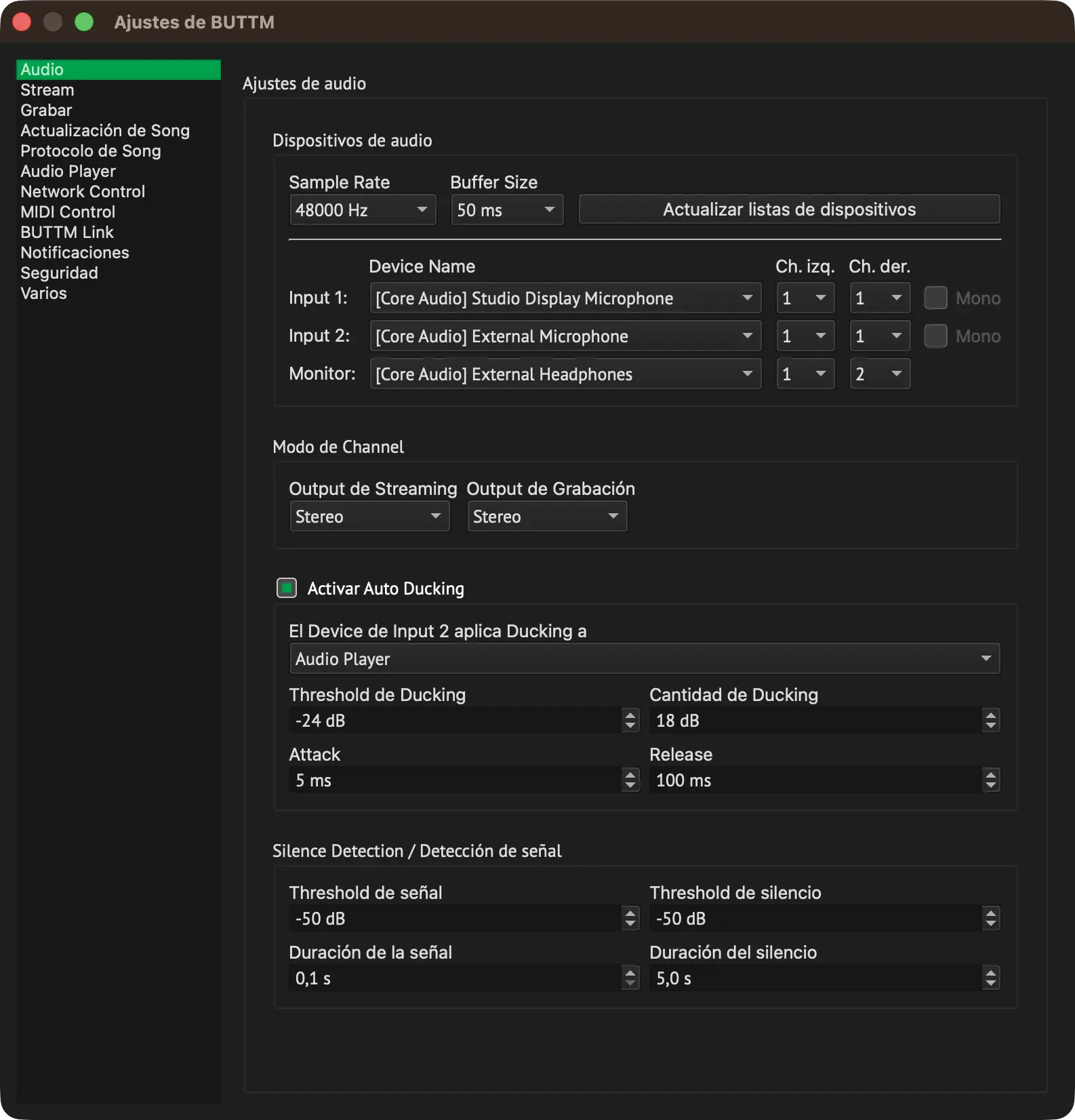The width and height of the screenshot is (1075, 1120).
Task: Click Cantidad de Ducking 18 dB field
Action: tap(816, 720)
